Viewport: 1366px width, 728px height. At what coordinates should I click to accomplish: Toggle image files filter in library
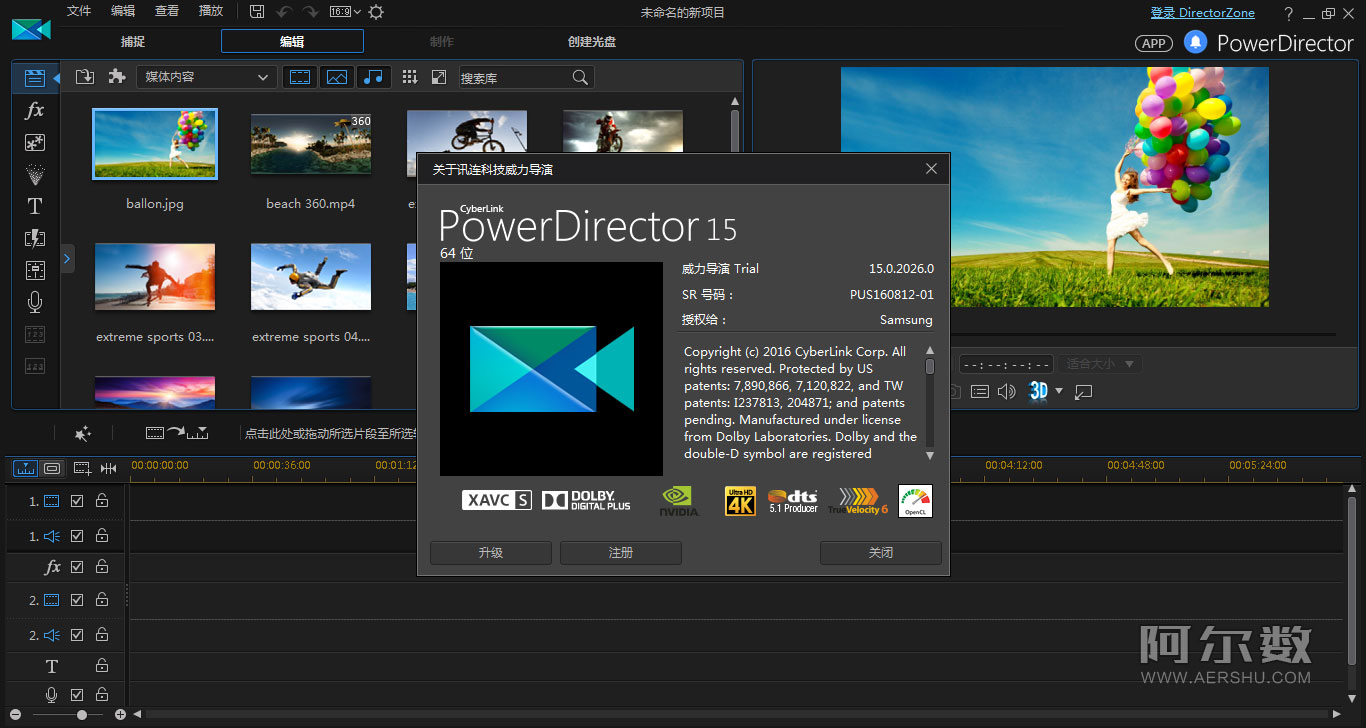pyautogui.click(x=337, y=77)
